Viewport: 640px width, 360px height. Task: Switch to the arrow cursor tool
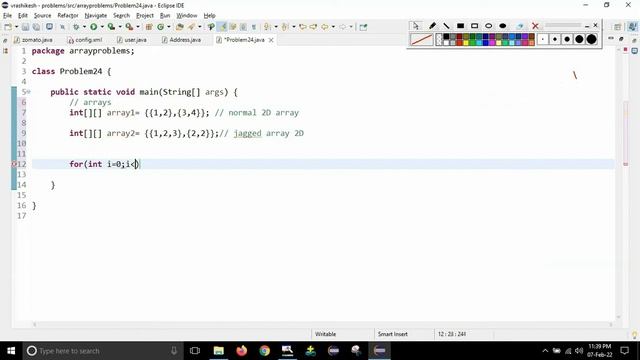416,26
